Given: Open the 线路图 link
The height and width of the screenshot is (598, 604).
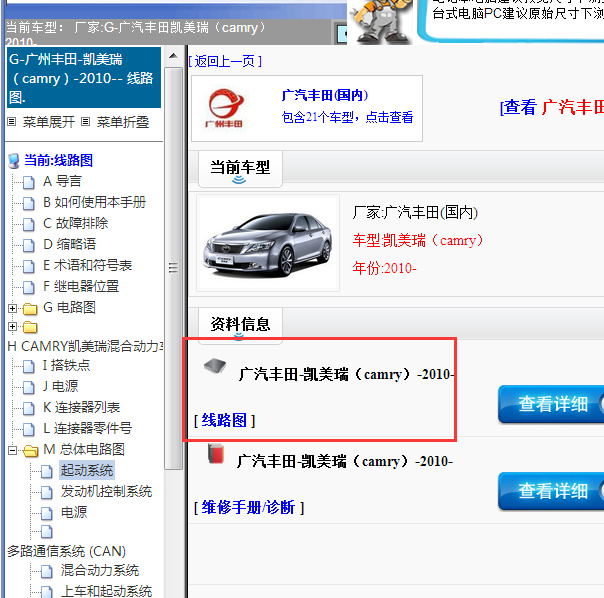Looking at the screenshot, I should click(224, 420).
